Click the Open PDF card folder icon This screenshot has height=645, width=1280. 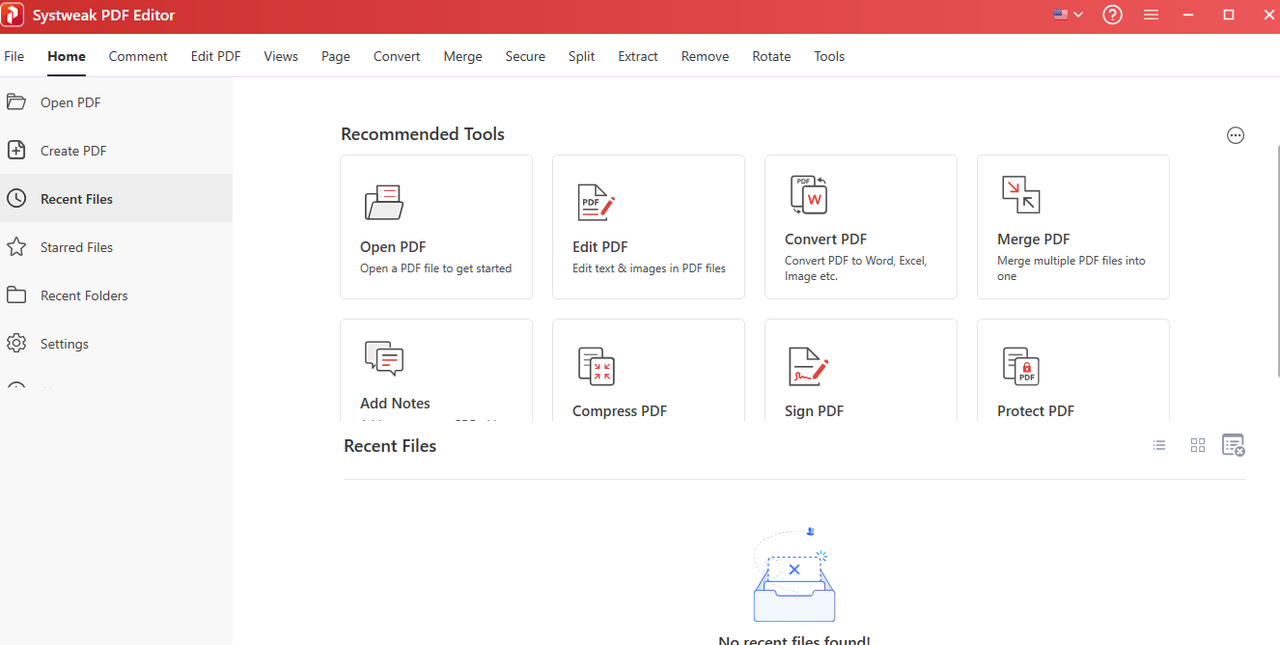tap(384, 203)
